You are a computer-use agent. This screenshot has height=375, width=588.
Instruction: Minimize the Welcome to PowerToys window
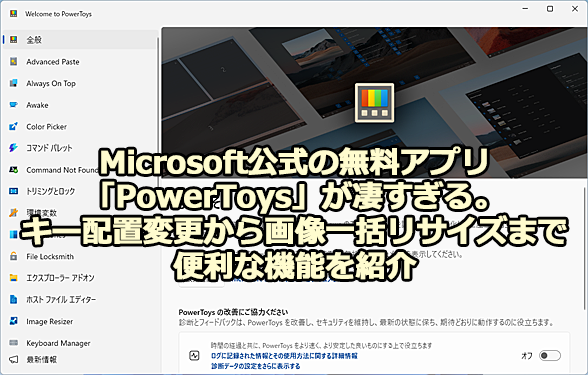coord(525,9)
